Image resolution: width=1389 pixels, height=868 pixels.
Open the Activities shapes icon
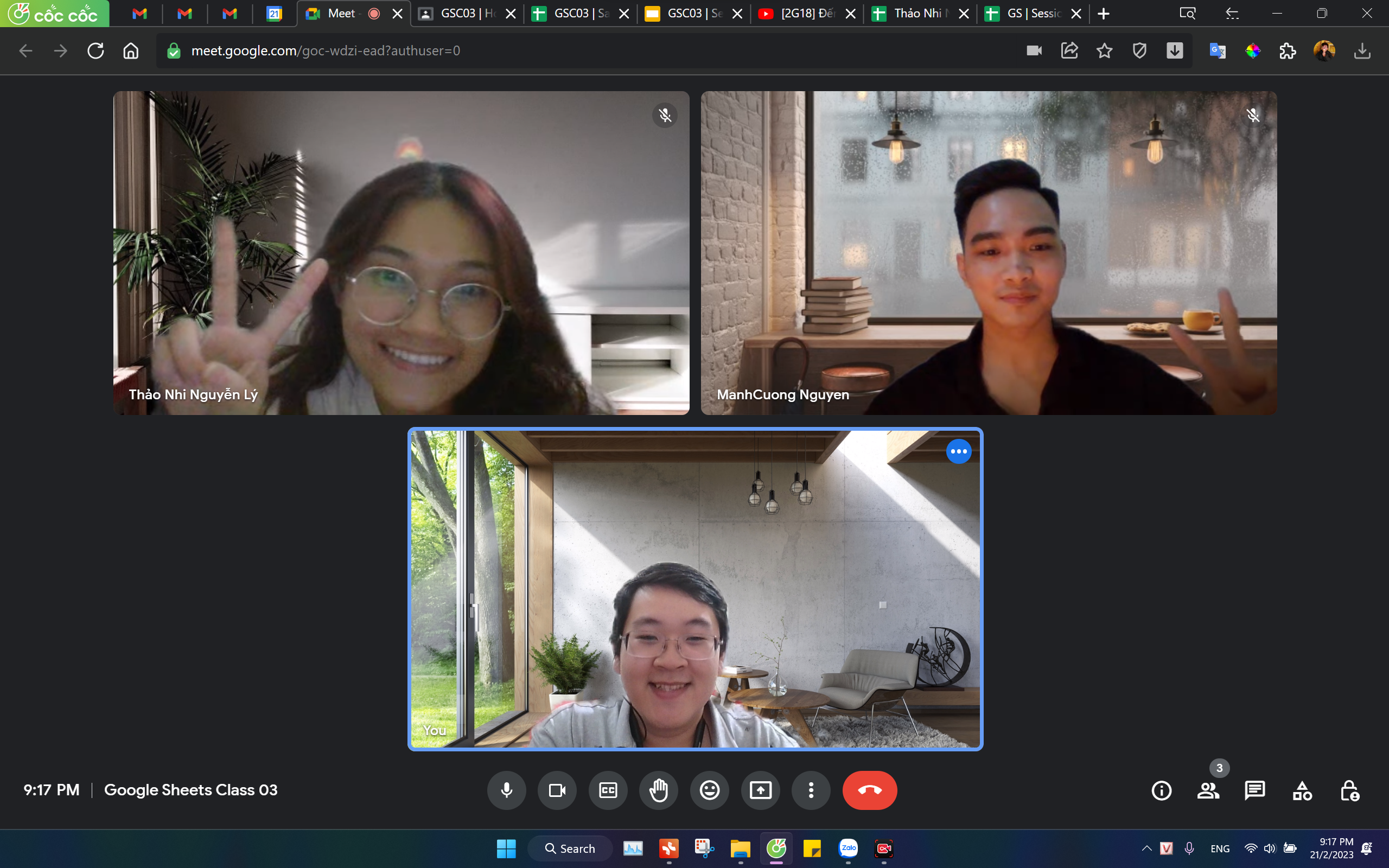click(x=1302, y=790)
